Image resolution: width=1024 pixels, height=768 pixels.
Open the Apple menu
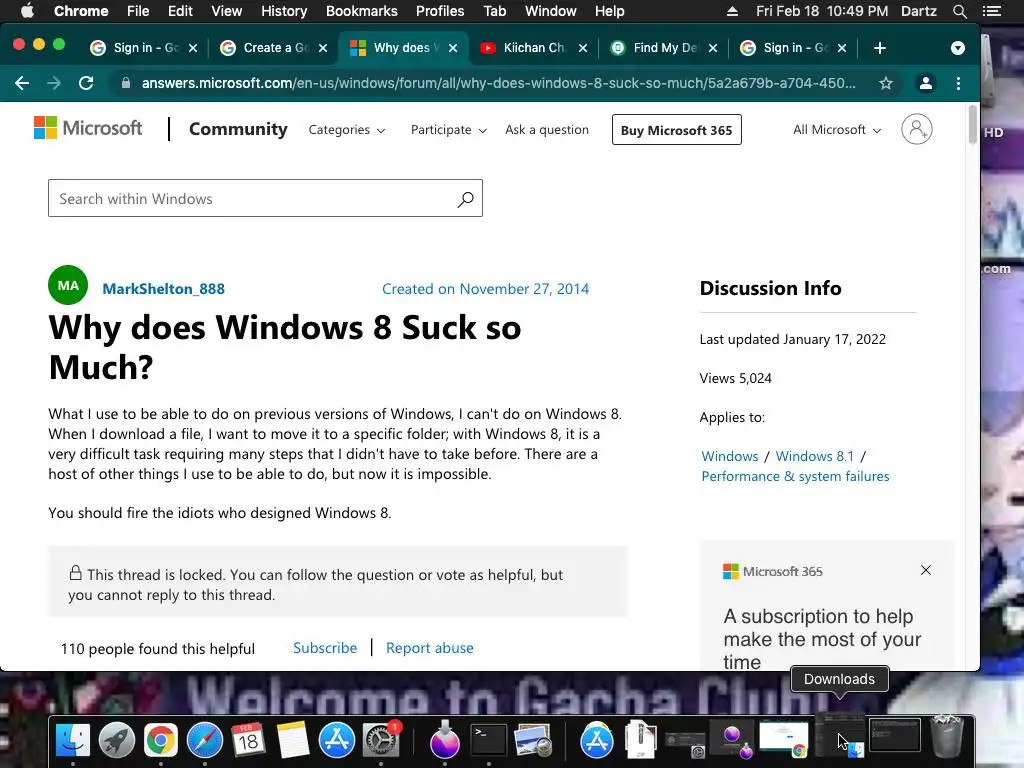[x=27, y=11]
